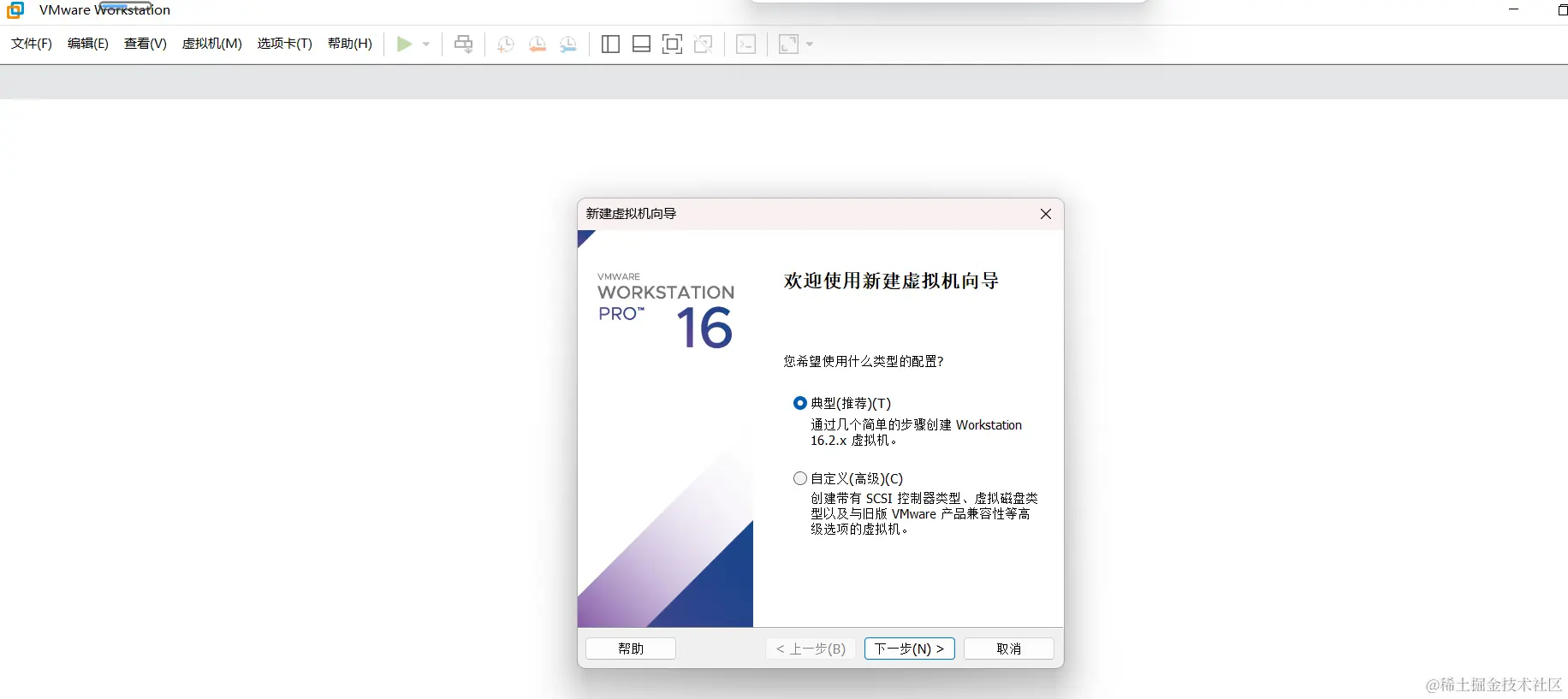This screenshot has height=699, width=1568.
Task: Open the 选项卡(T) menu
Action: (x=285, y=44)
